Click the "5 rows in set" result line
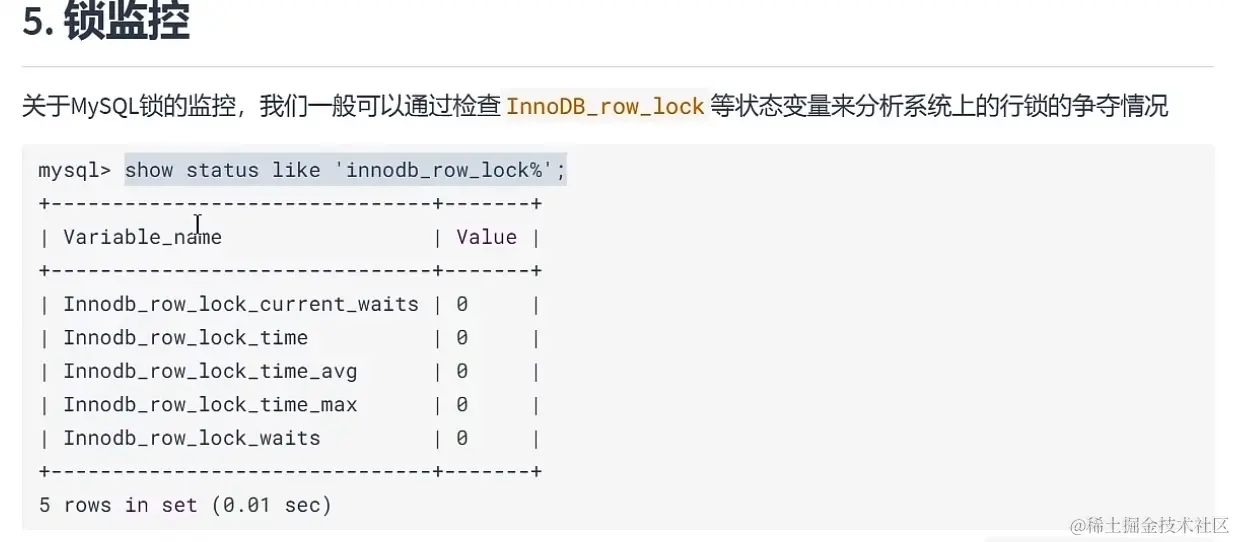 [x=185, y=505]
